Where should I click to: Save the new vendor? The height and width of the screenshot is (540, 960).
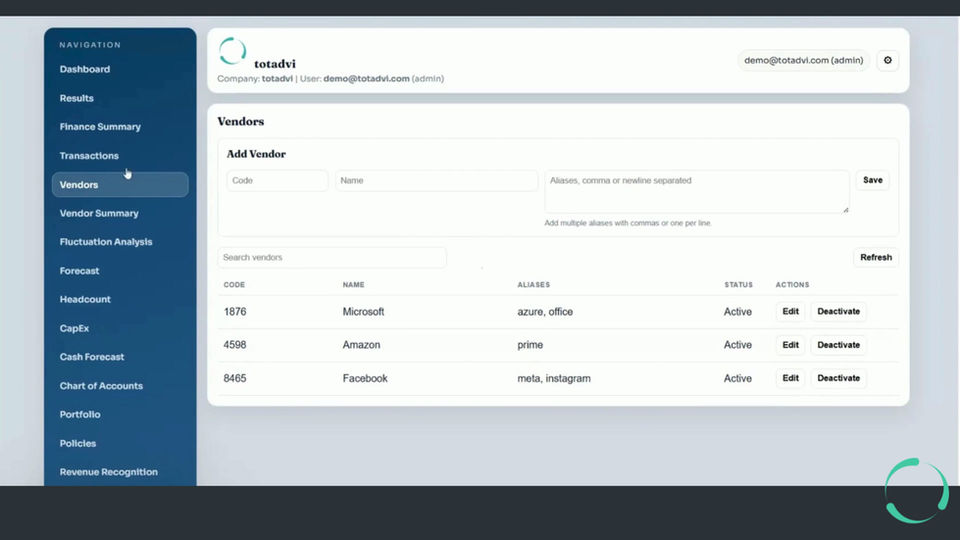(872, 180)
